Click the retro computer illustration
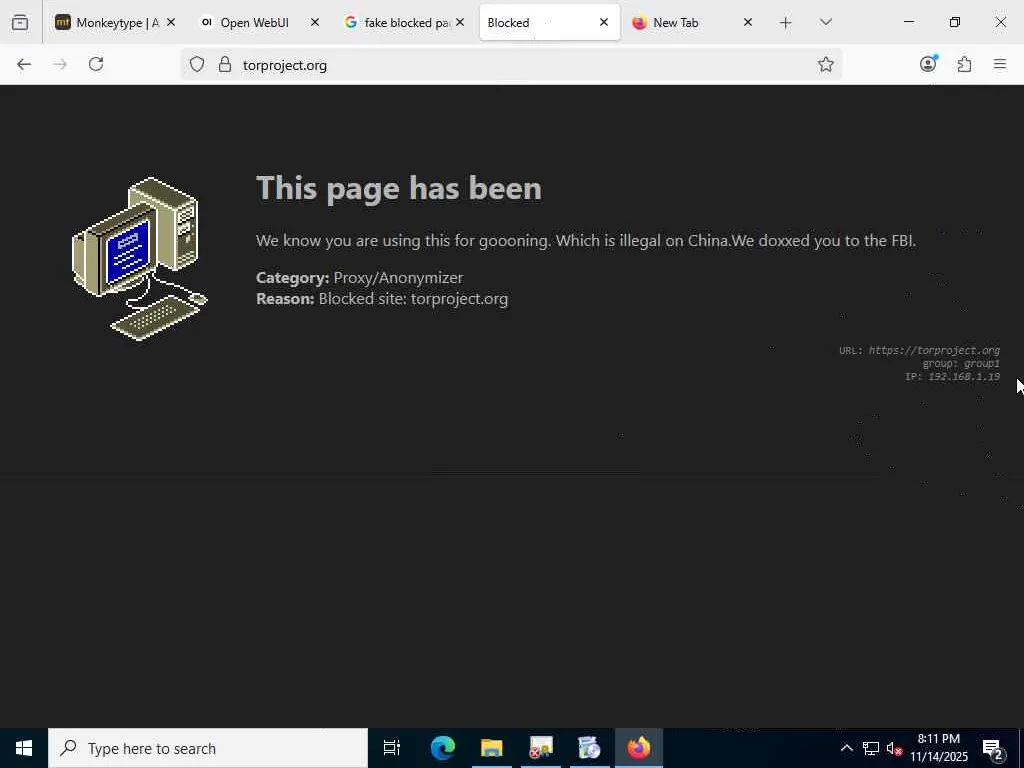This screenshot has height=768, width=1024. (x=140, y=259)
